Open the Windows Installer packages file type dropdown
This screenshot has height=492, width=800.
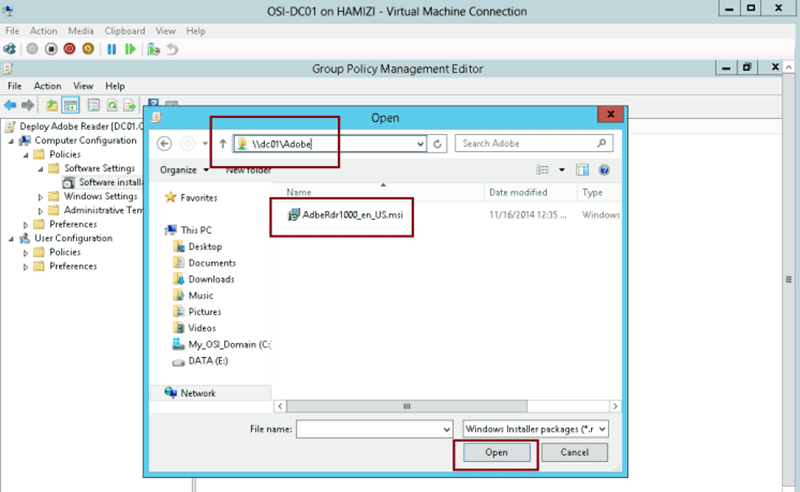(602, 429)
